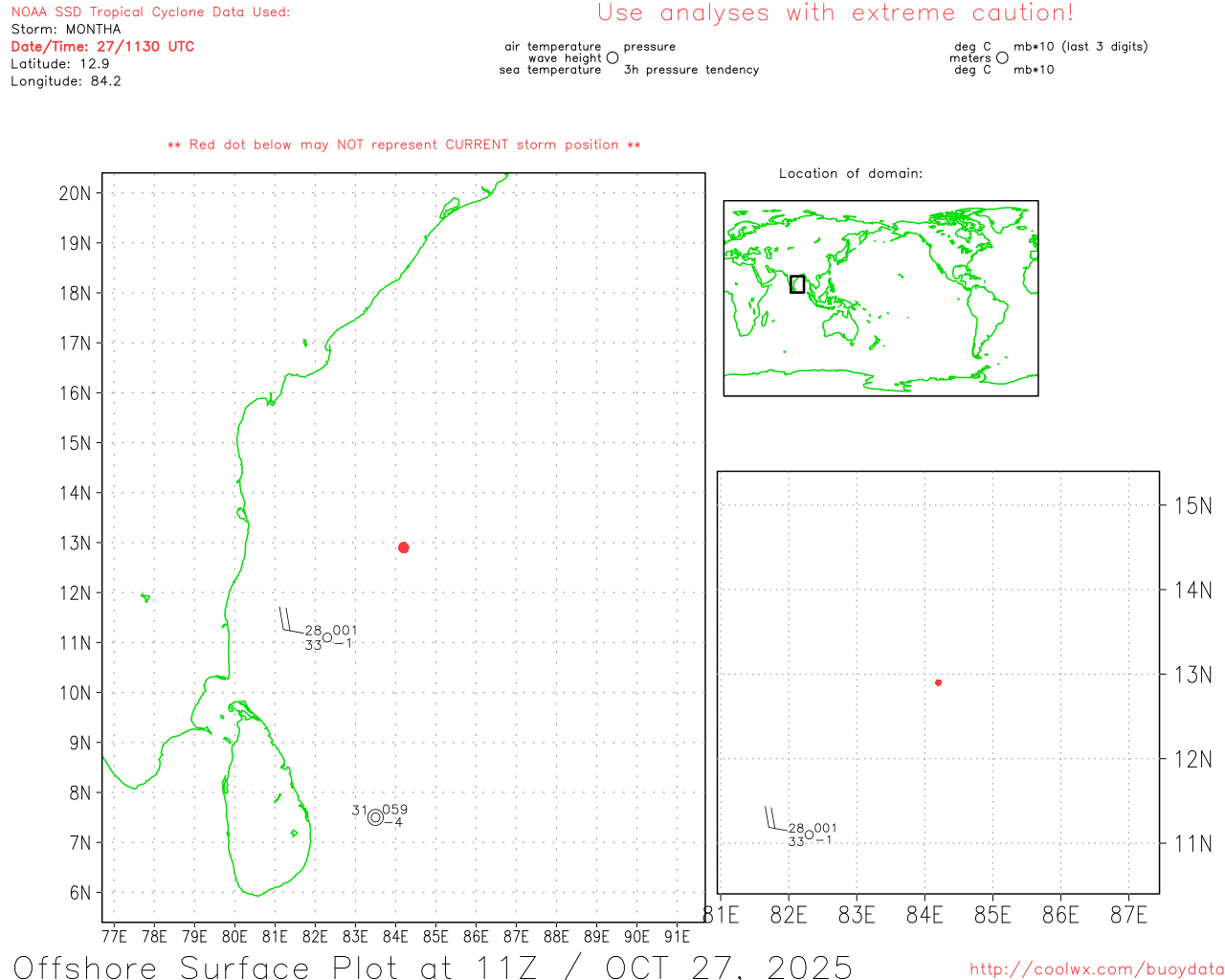Click the Storm: MONTHA header text
The width and height of the screenshot is (1225, 980).
(x=66, y=29)
